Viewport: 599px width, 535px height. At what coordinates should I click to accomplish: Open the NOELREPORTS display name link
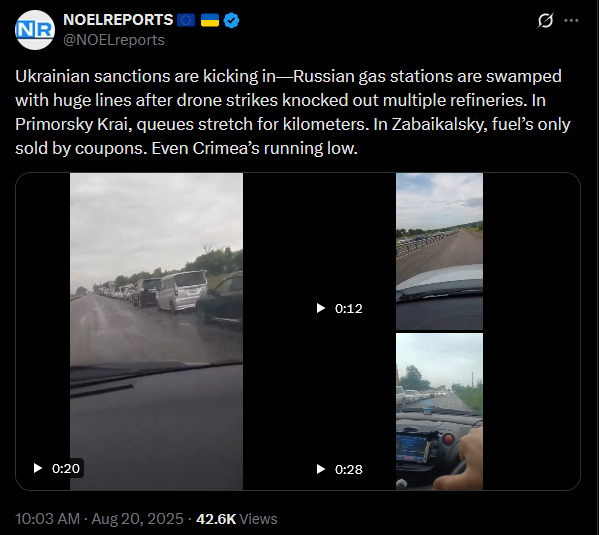point(118,20)
